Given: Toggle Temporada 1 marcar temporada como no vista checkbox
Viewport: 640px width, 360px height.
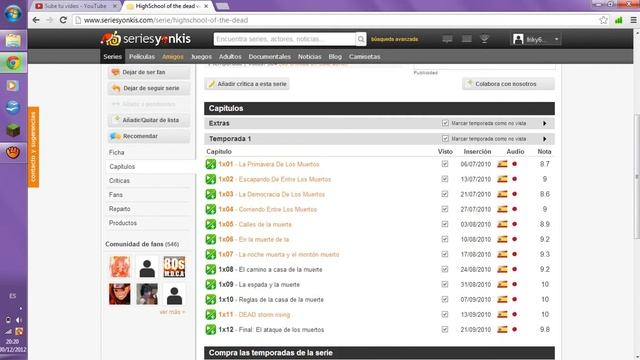Looking at the screenshot, I should pyautogui.click(x=445, y=139).
